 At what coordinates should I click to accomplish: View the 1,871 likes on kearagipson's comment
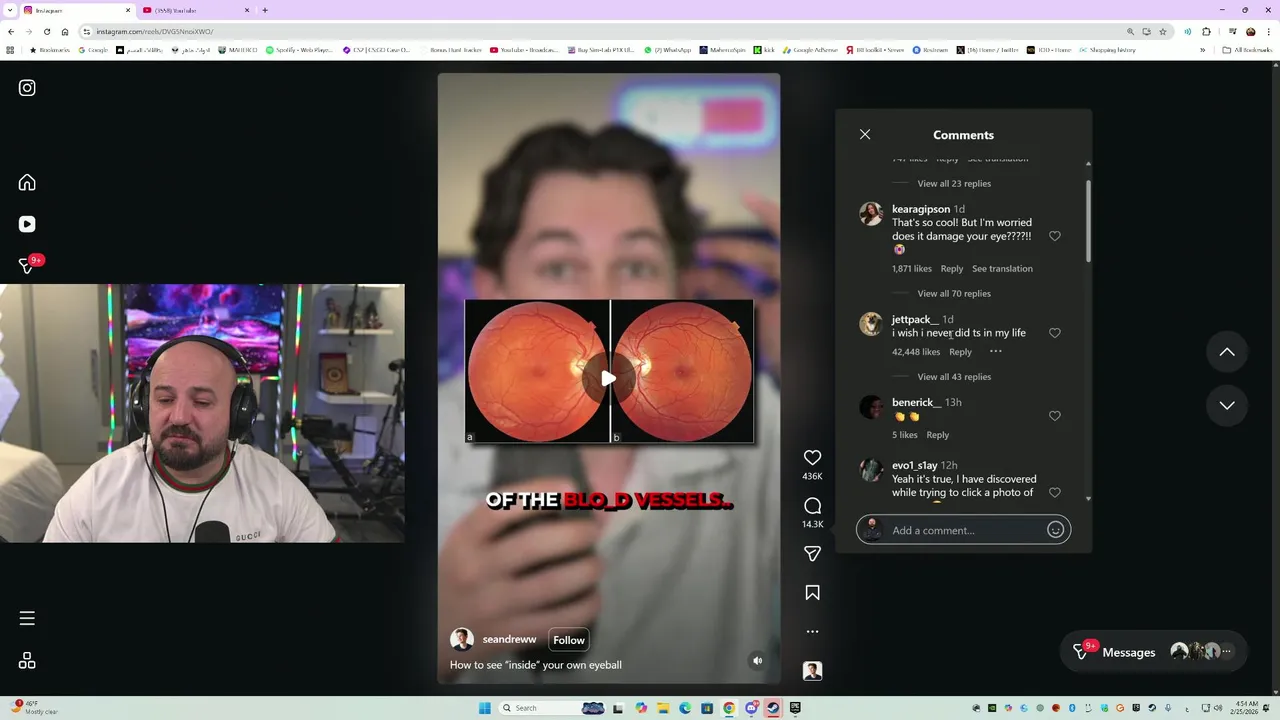(x=912, y=269)
